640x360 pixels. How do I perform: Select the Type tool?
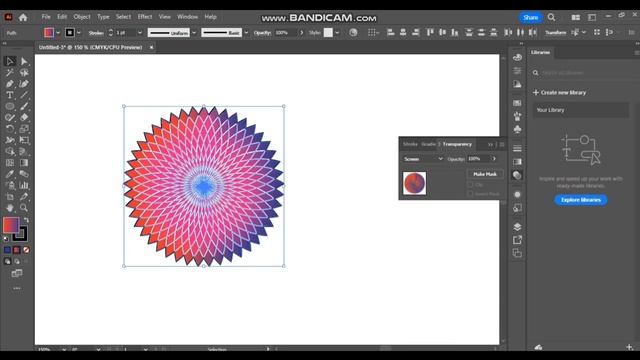pyautogui.click(x=10, y=95)
